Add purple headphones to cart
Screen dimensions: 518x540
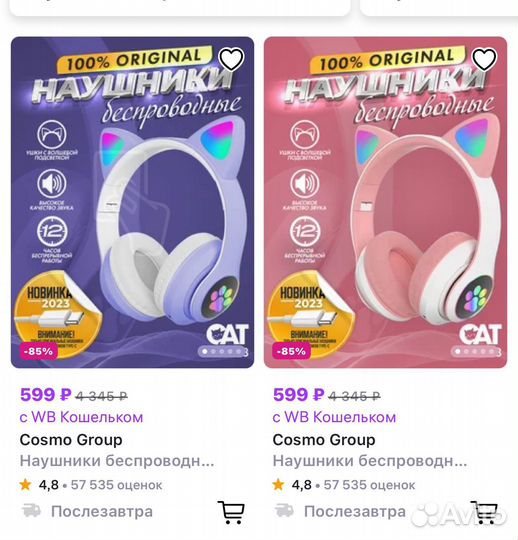231,512
